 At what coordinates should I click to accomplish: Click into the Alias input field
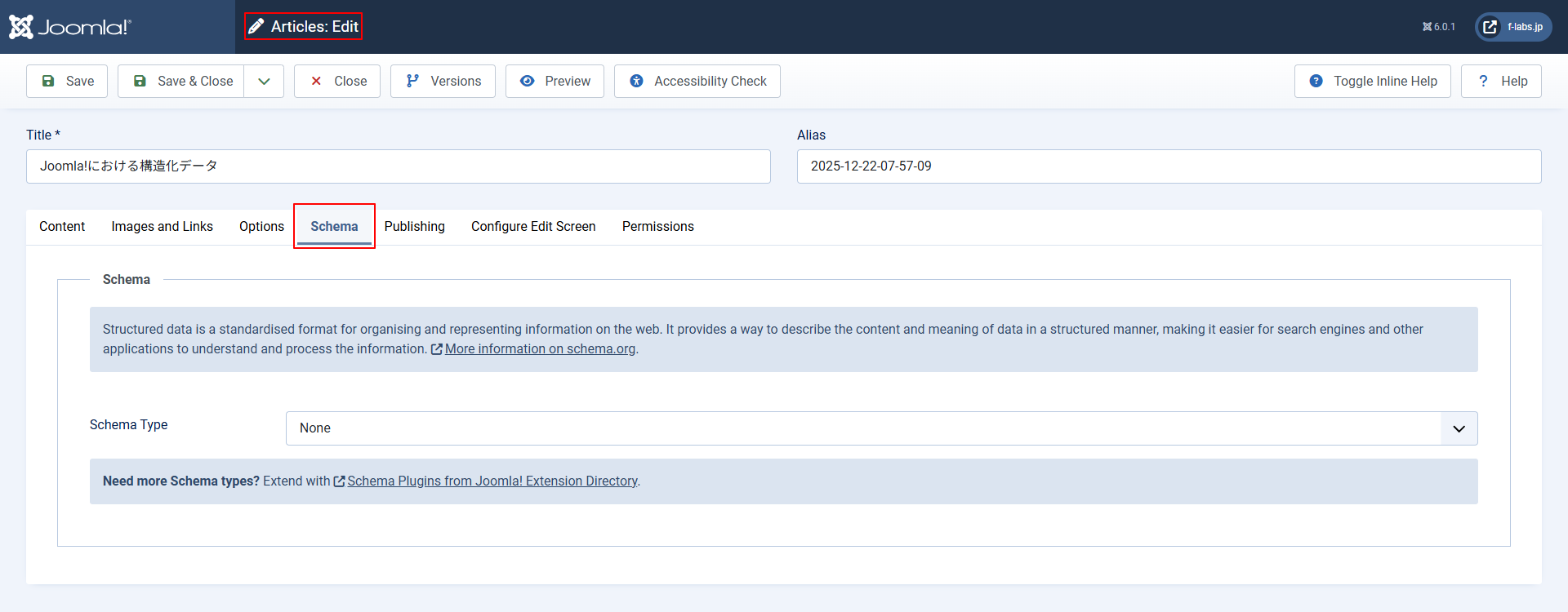[x=1169, y=166]
